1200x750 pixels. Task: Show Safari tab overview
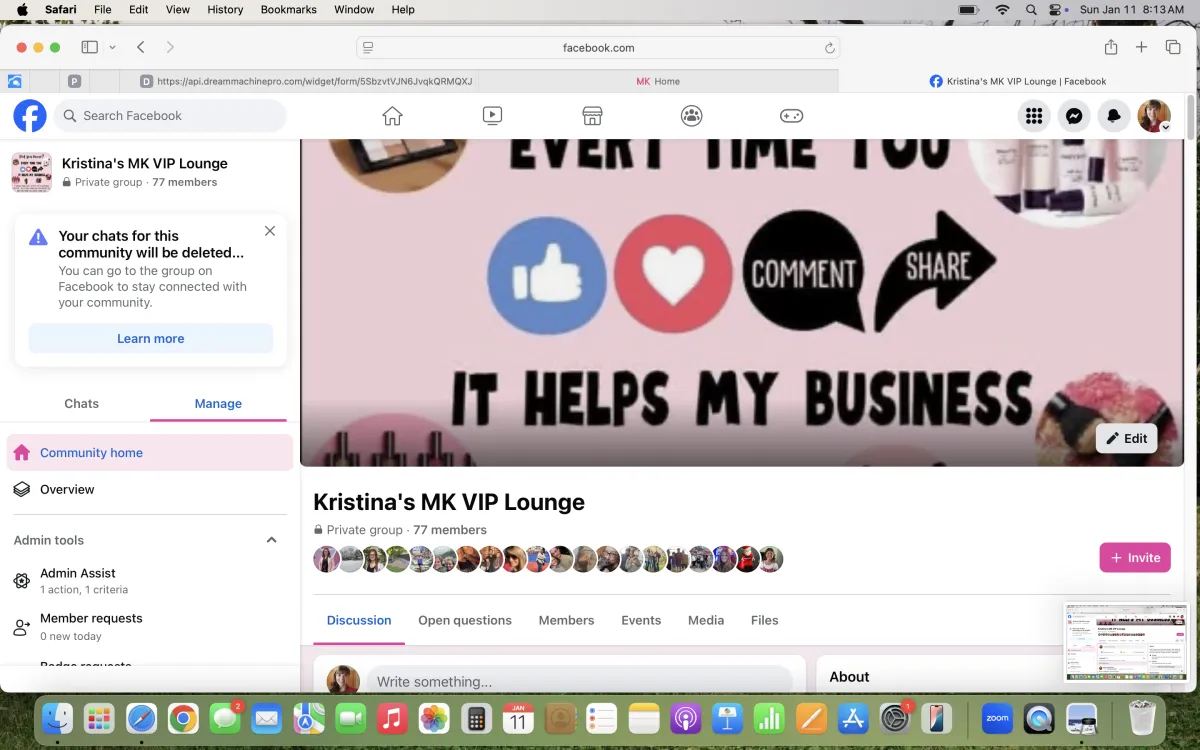(1173, 47)
